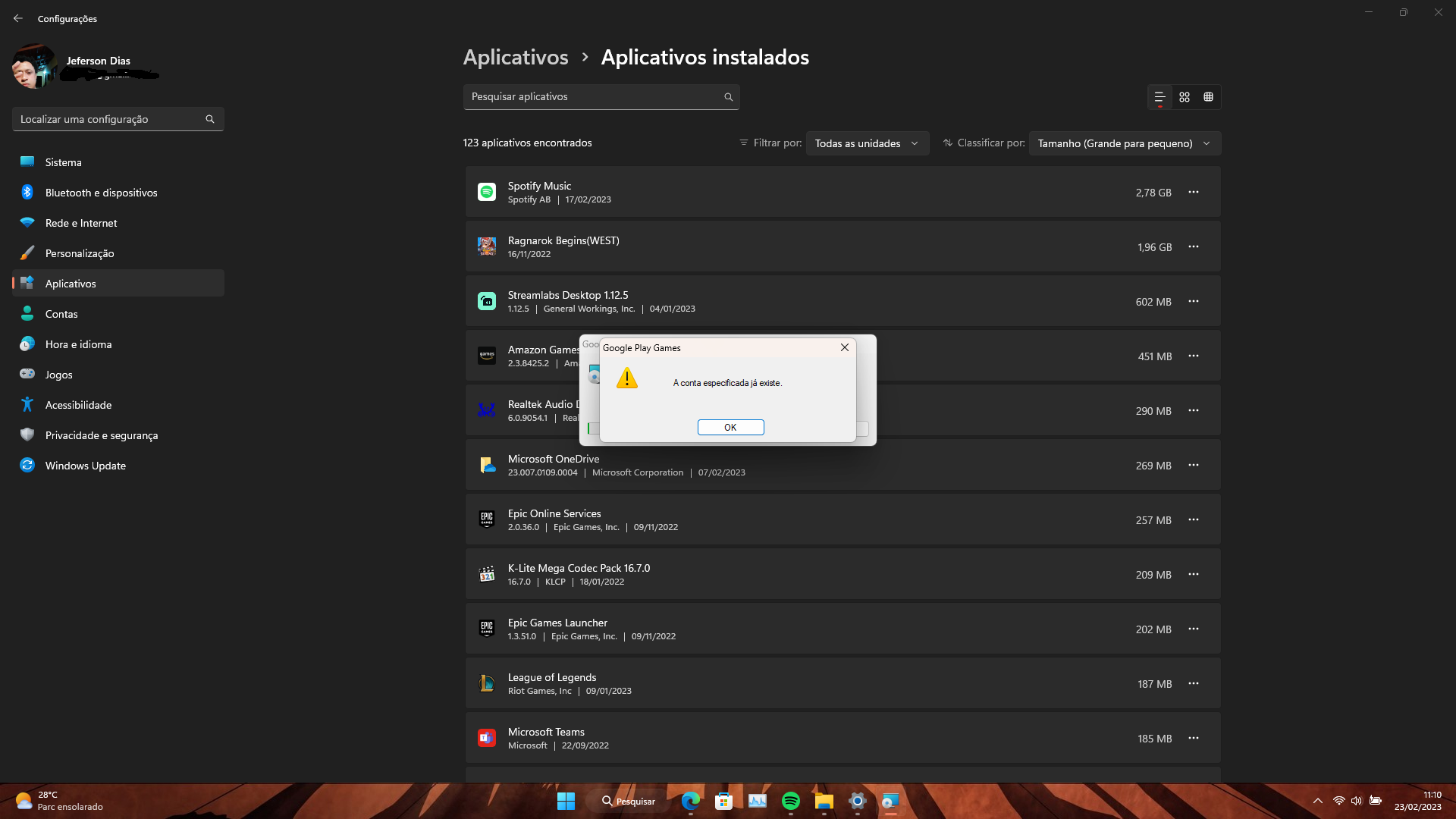Expand the options for Spotify Music app
The height and width of the screenshot is (819, 1456).
click(x=1194, y=192)
